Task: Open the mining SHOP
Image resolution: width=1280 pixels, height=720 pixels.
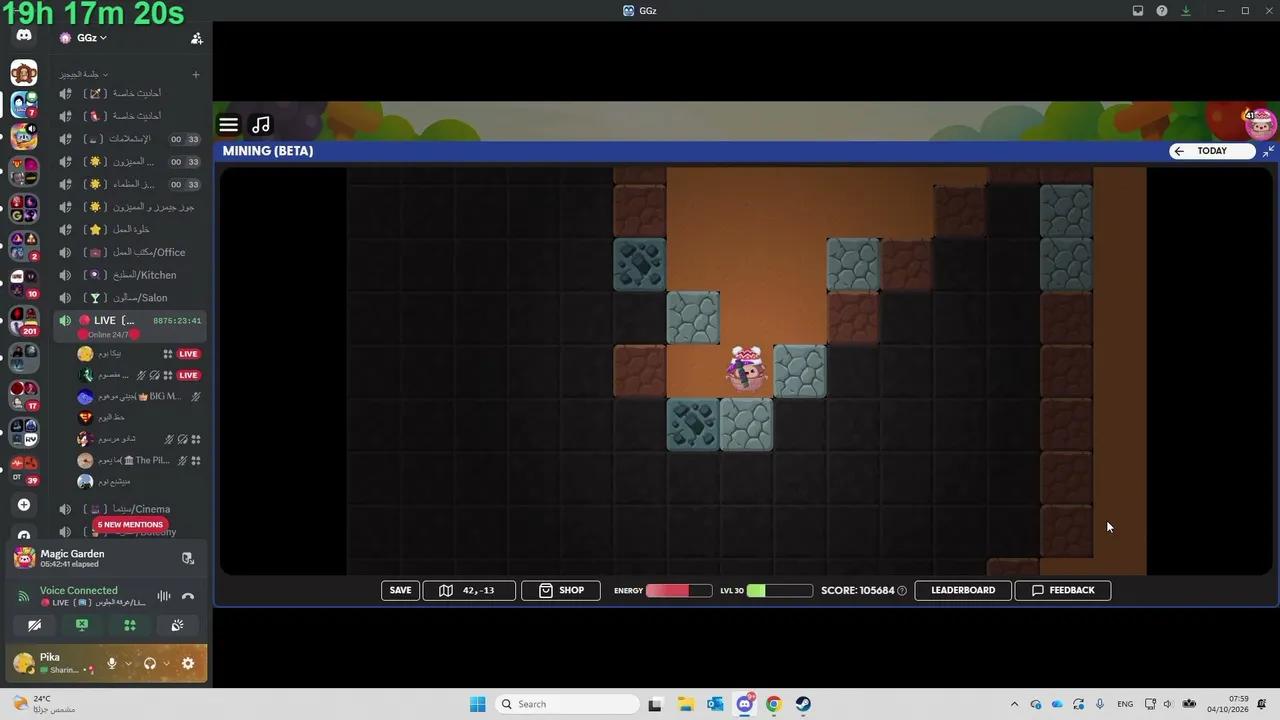Action: (561, 590)
